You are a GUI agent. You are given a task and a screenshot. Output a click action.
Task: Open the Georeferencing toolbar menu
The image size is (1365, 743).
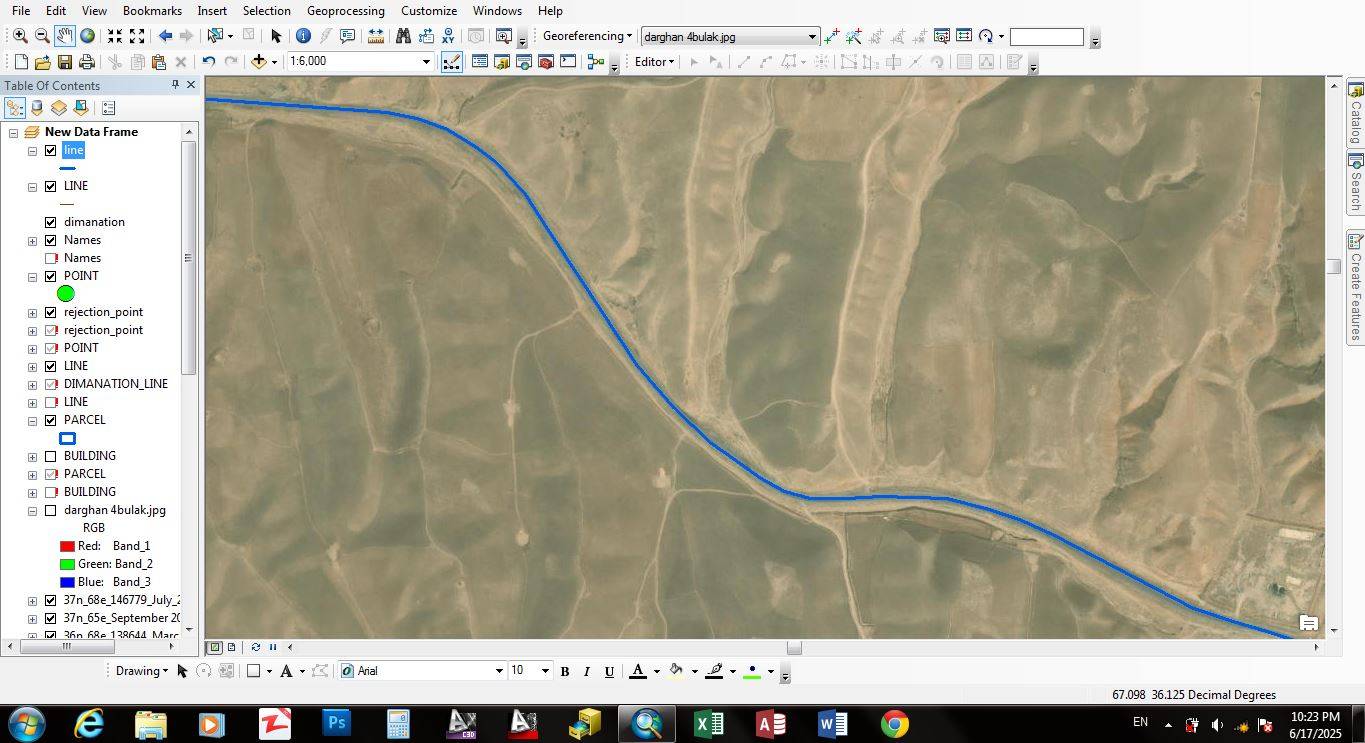587,36
